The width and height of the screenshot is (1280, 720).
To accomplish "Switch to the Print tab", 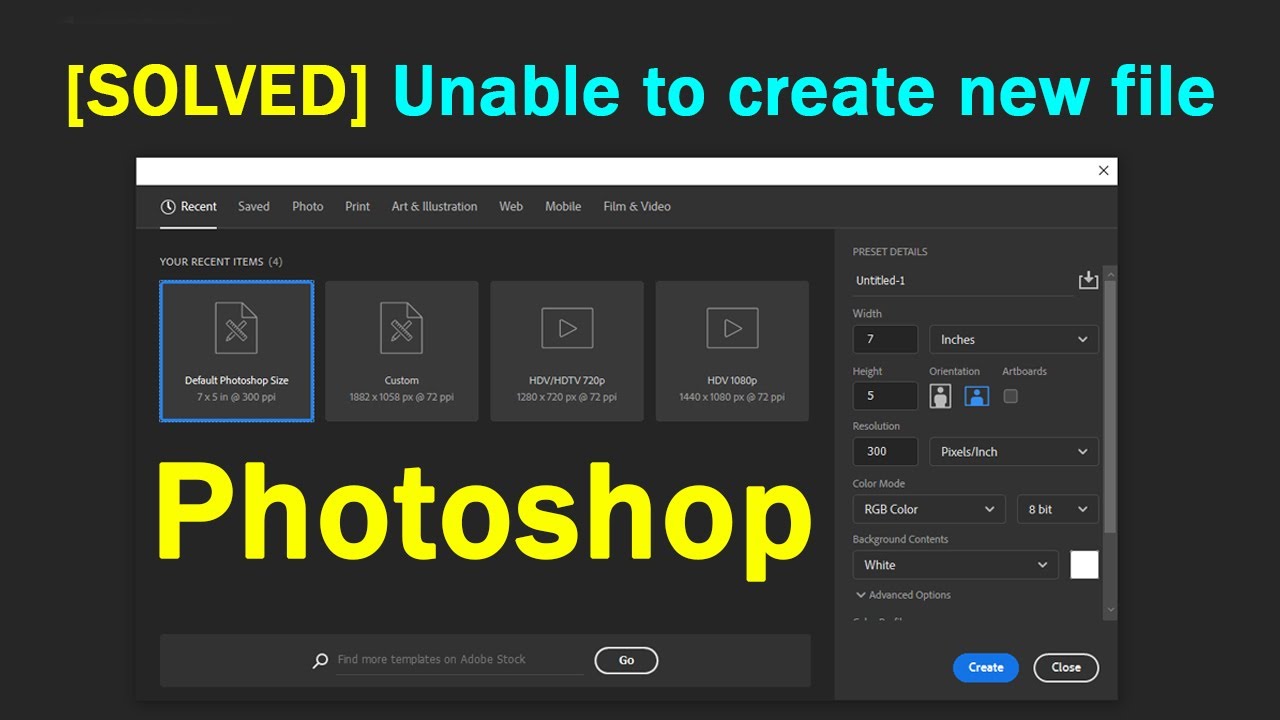I will (x=357, y=206).
